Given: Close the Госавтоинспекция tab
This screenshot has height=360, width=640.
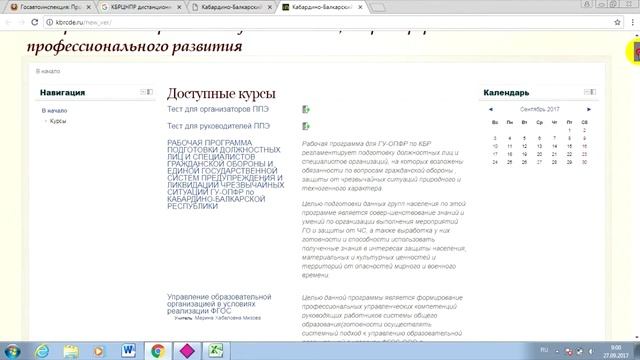Looking at the screenshot, I should tap(89, 7).
